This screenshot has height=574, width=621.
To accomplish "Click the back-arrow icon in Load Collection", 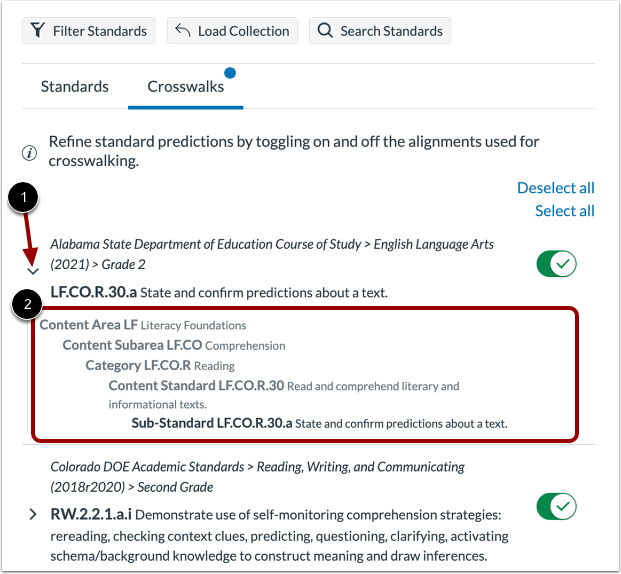I will pyautogui.click(x=183, y=30).
